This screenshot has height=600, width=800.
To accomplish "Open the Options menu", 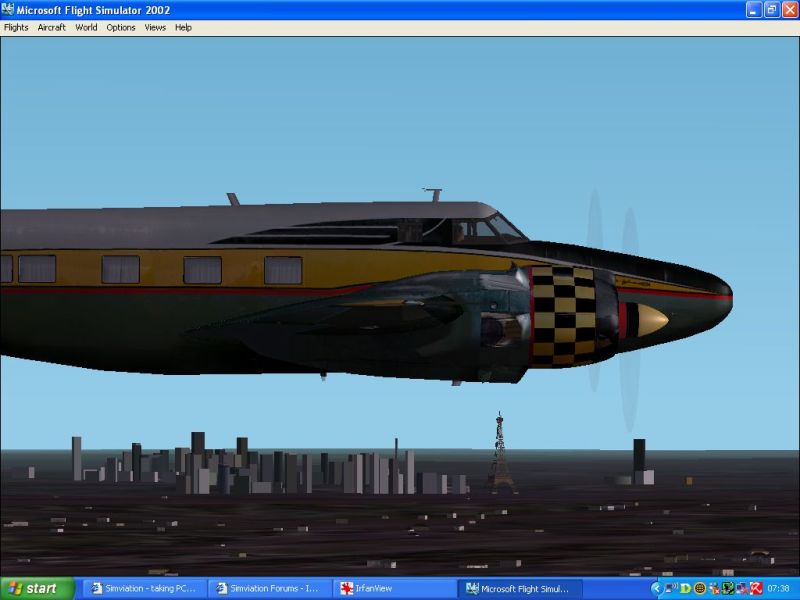I will click(x=120, y=28).
